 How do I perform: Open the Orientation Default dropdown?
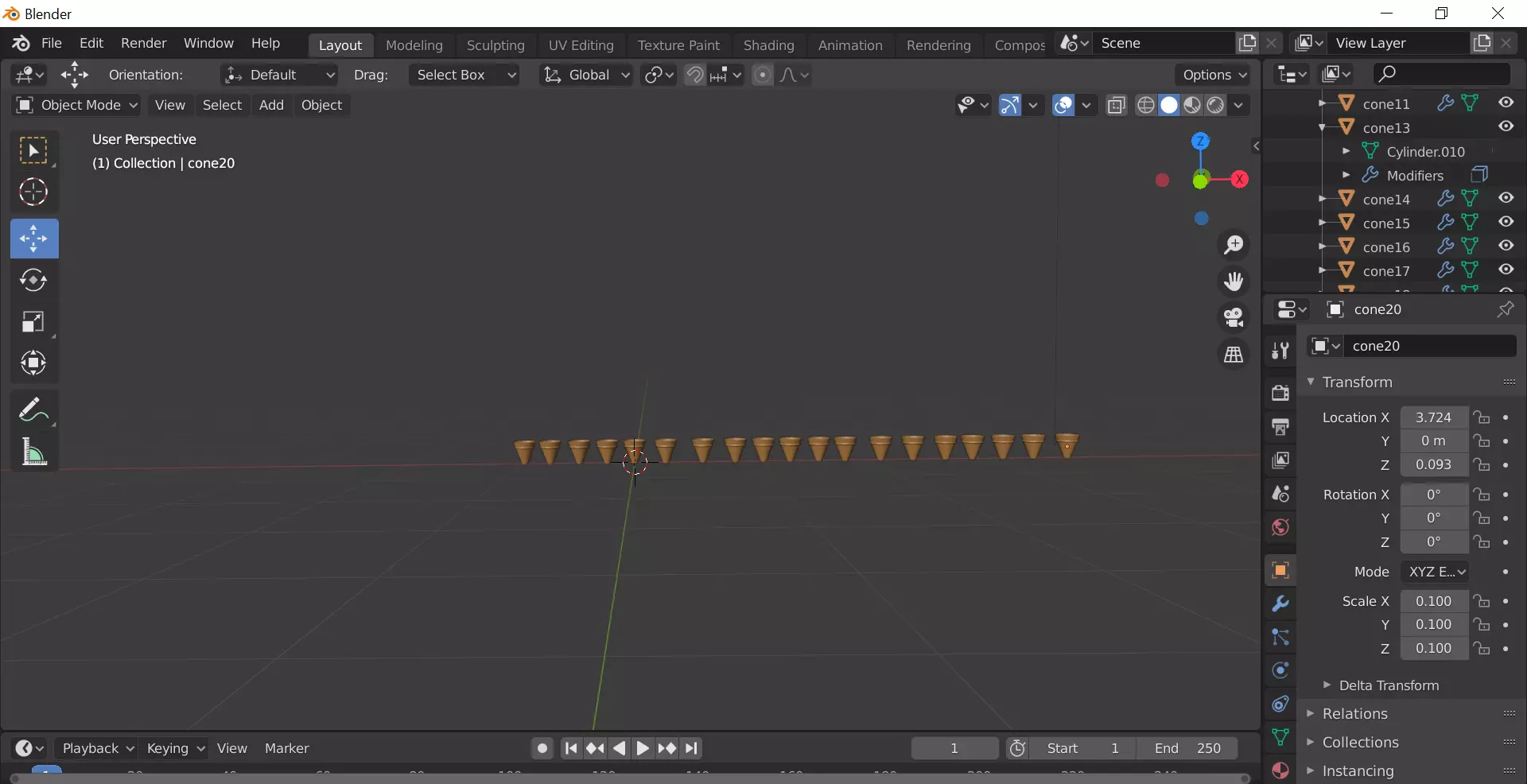(278, 75)
